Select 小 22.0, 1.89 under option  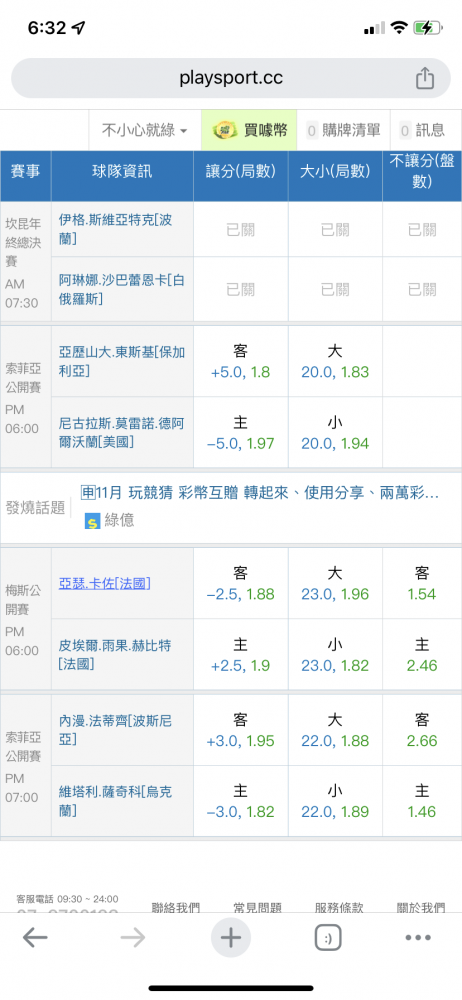[335, 801]
